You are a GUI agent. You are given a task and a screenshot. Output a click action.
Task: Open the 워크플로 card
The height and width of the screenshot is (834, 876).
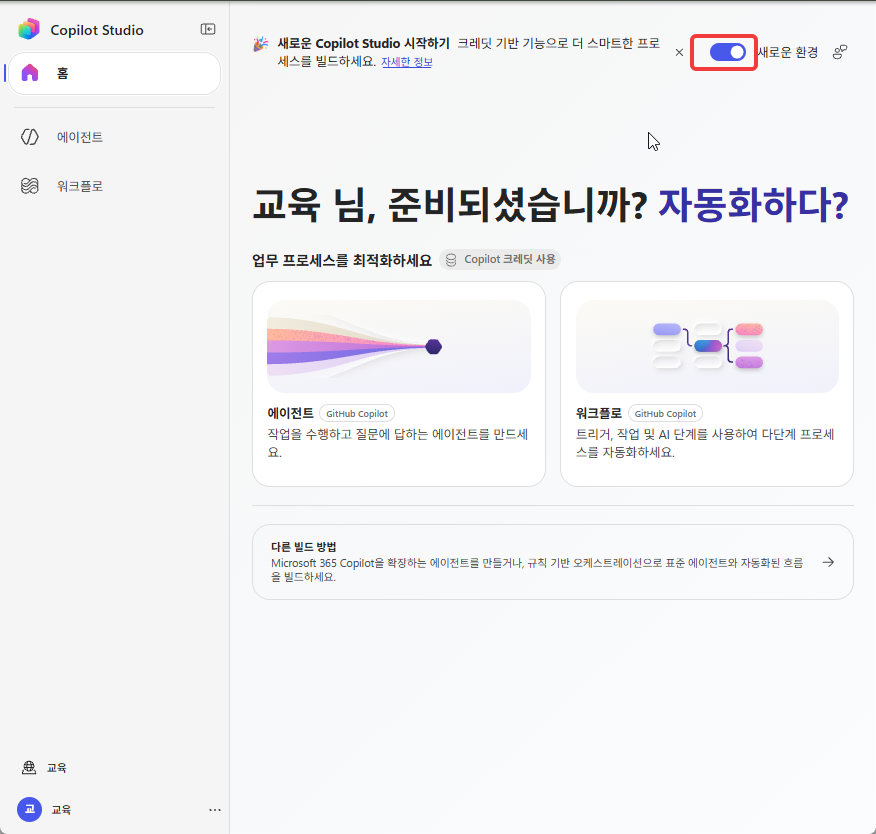pyautogui.click(x=707, y=384)
